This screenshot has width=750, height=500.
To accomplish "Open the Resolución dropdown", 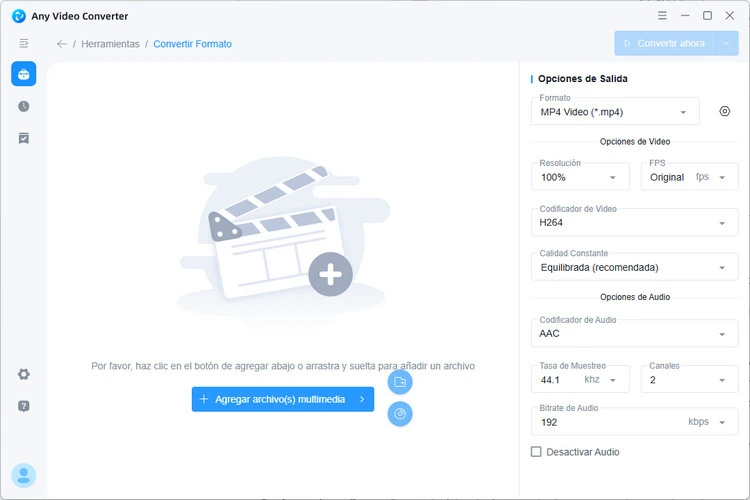I will 580,177.
